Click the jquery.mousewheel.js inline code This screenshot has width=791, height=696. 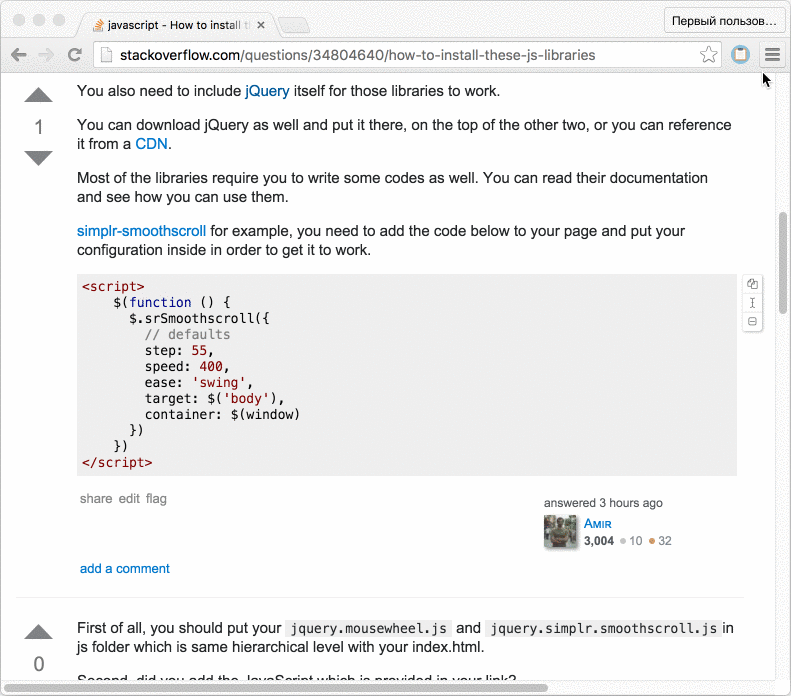(x=369, y=628)
